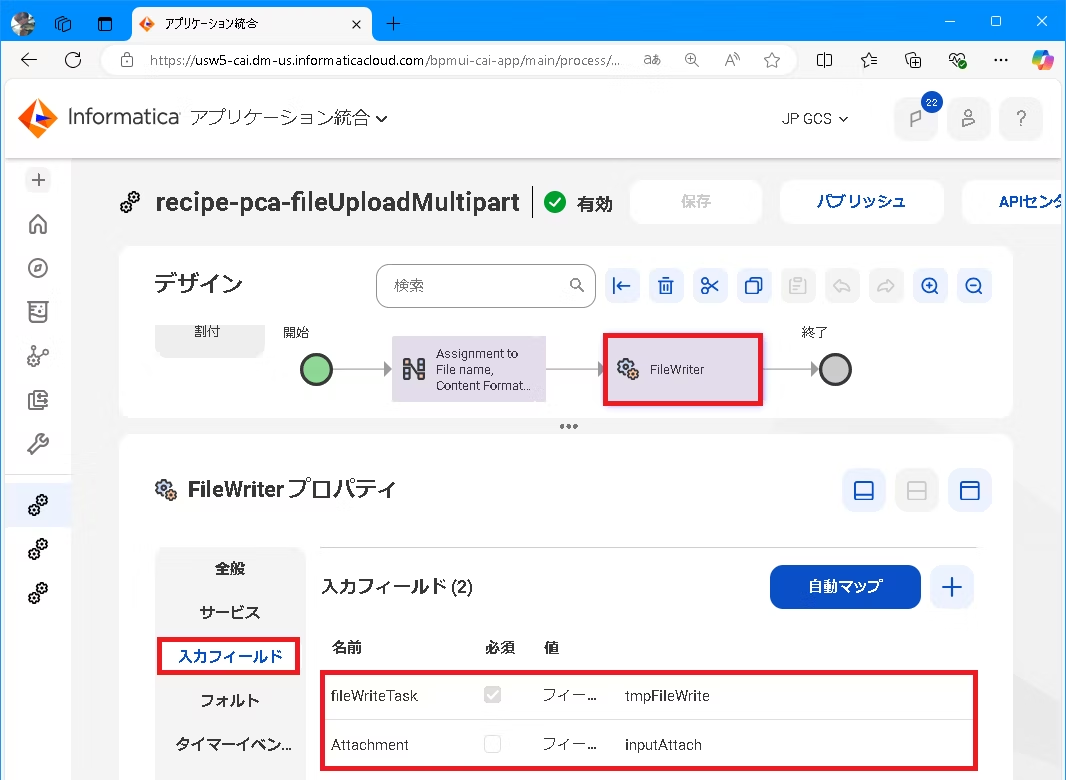Click the 割付 assignment palette item
Viewport: 1066px width, 780px height.
tap(209, 339)
